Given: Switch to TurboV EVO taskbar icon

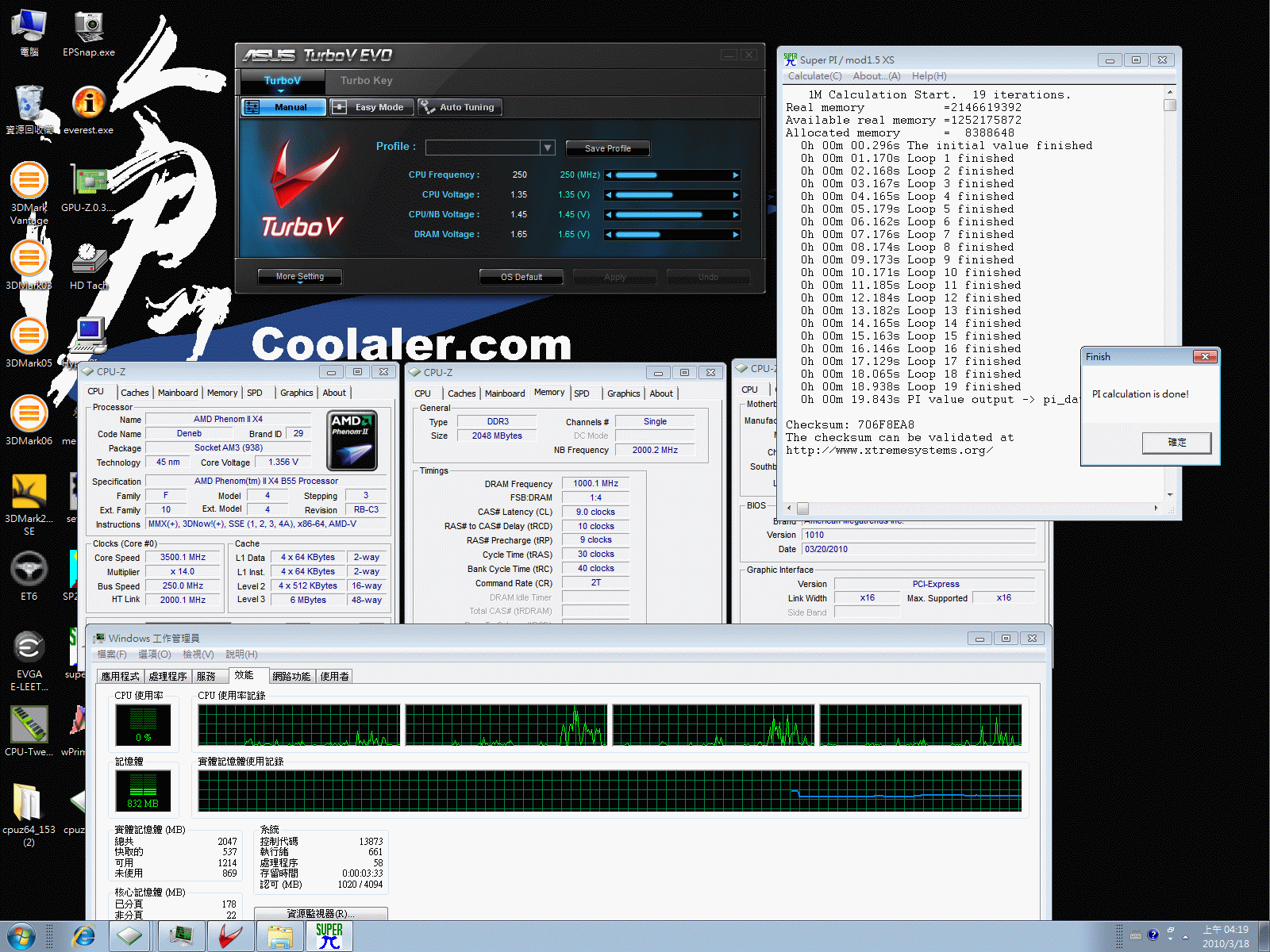Looking at the screenshot, I should click(230, 936).
